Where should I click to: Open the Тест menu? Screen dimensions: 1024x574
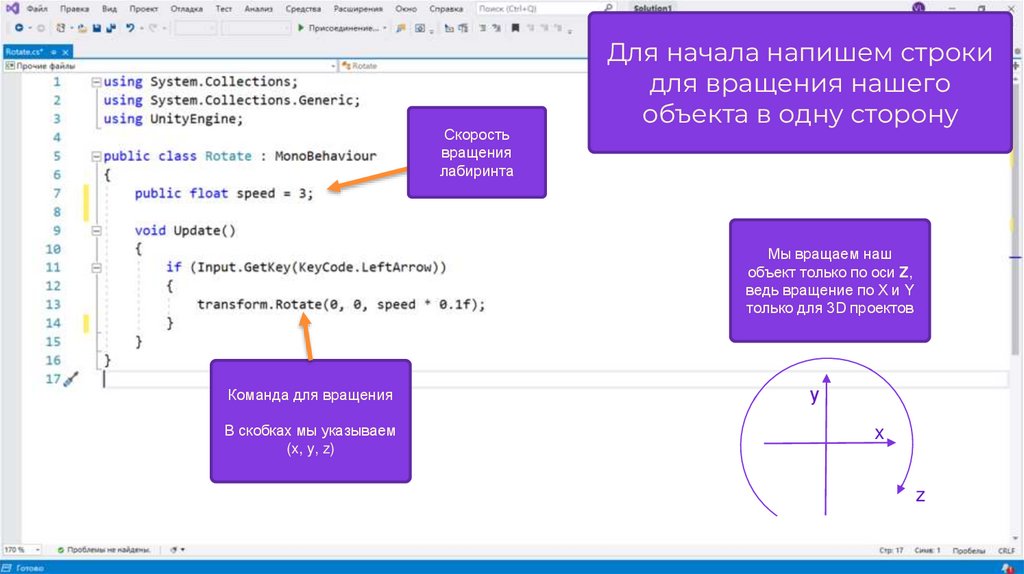tap(223, 8)
